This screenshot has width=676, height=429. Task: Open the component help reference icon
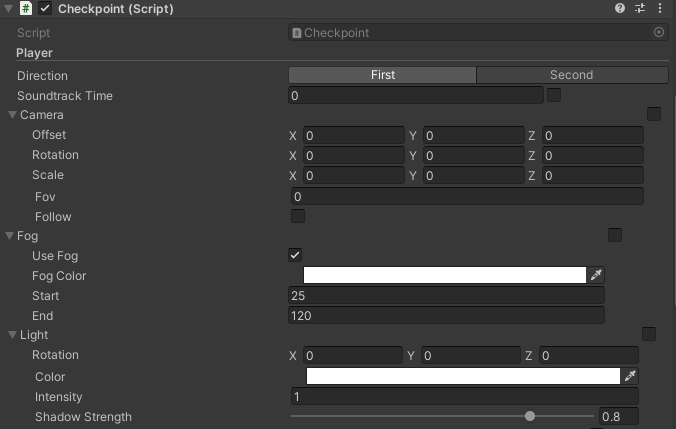click(x=620, y=9)
